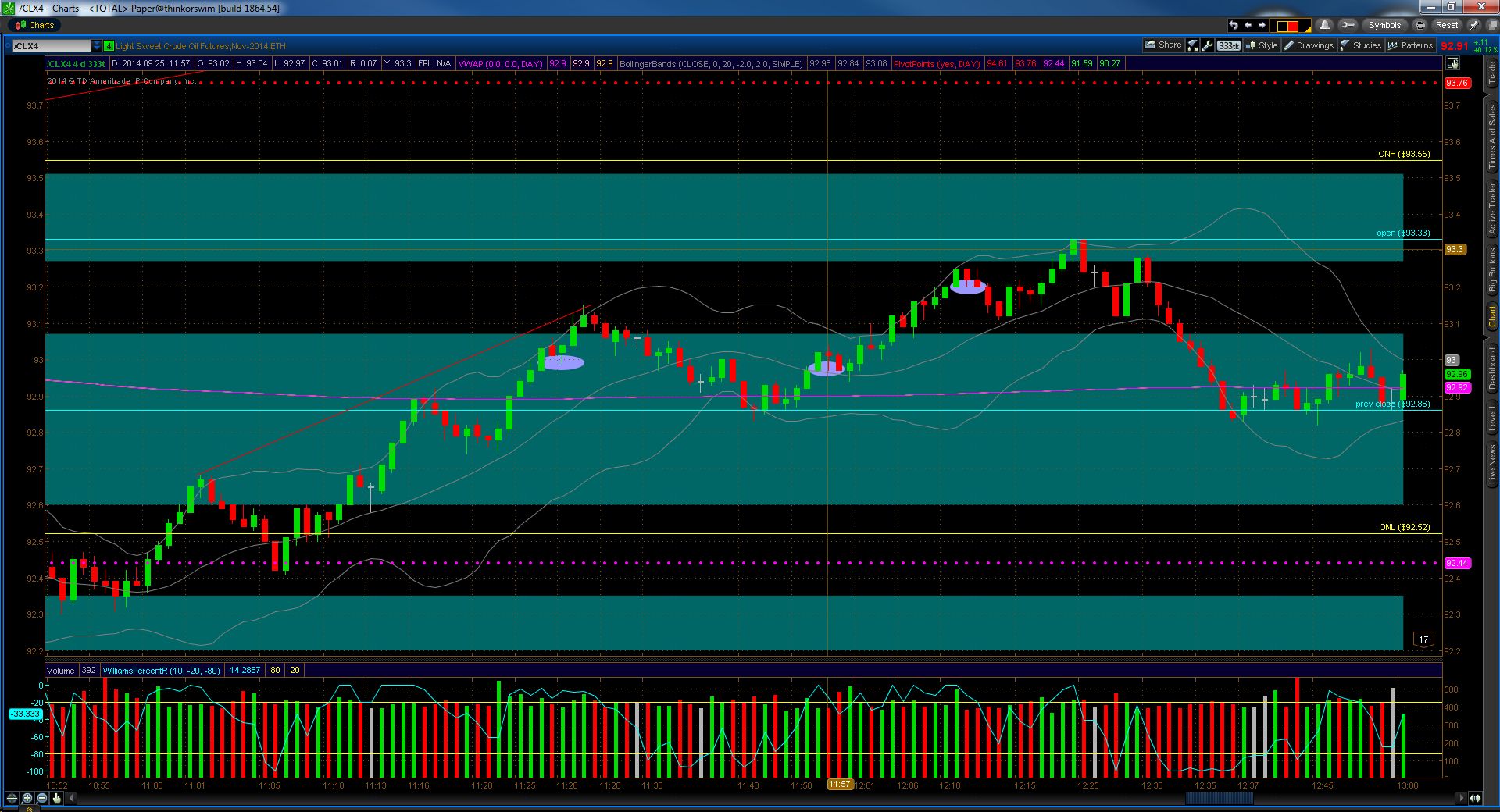Click the WilliamsPercentR study label

162,670
